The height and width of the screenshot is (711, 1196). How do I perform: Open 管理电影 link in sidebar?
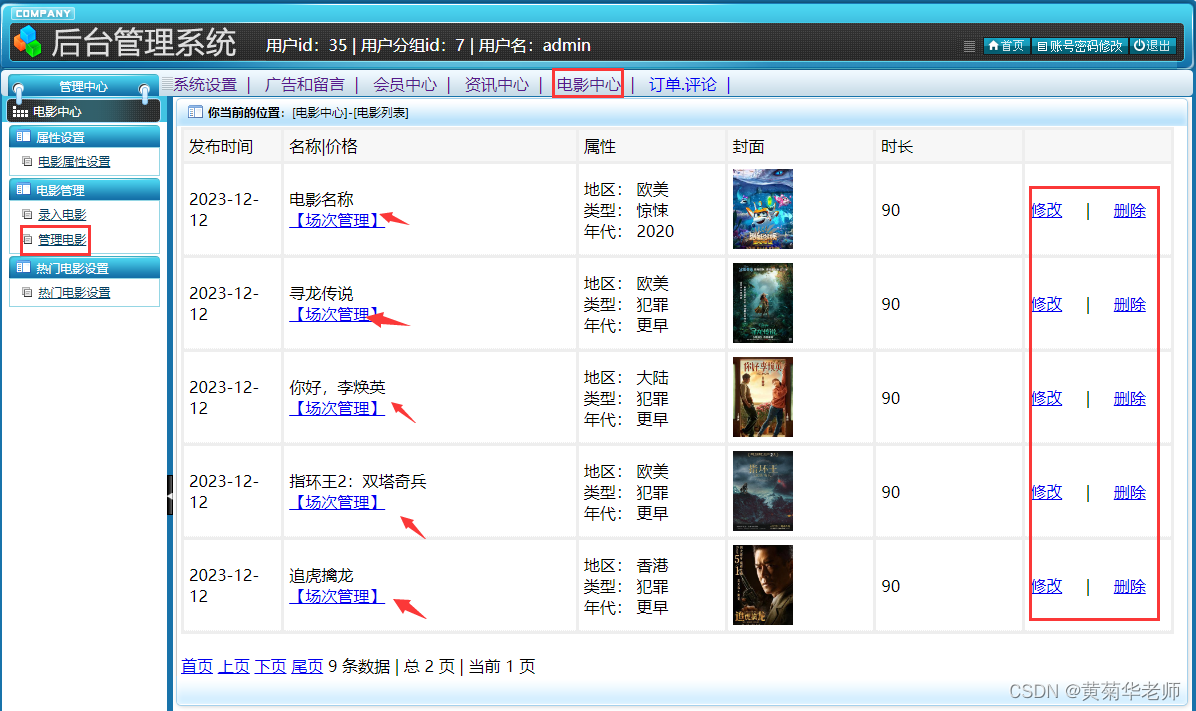62,240
